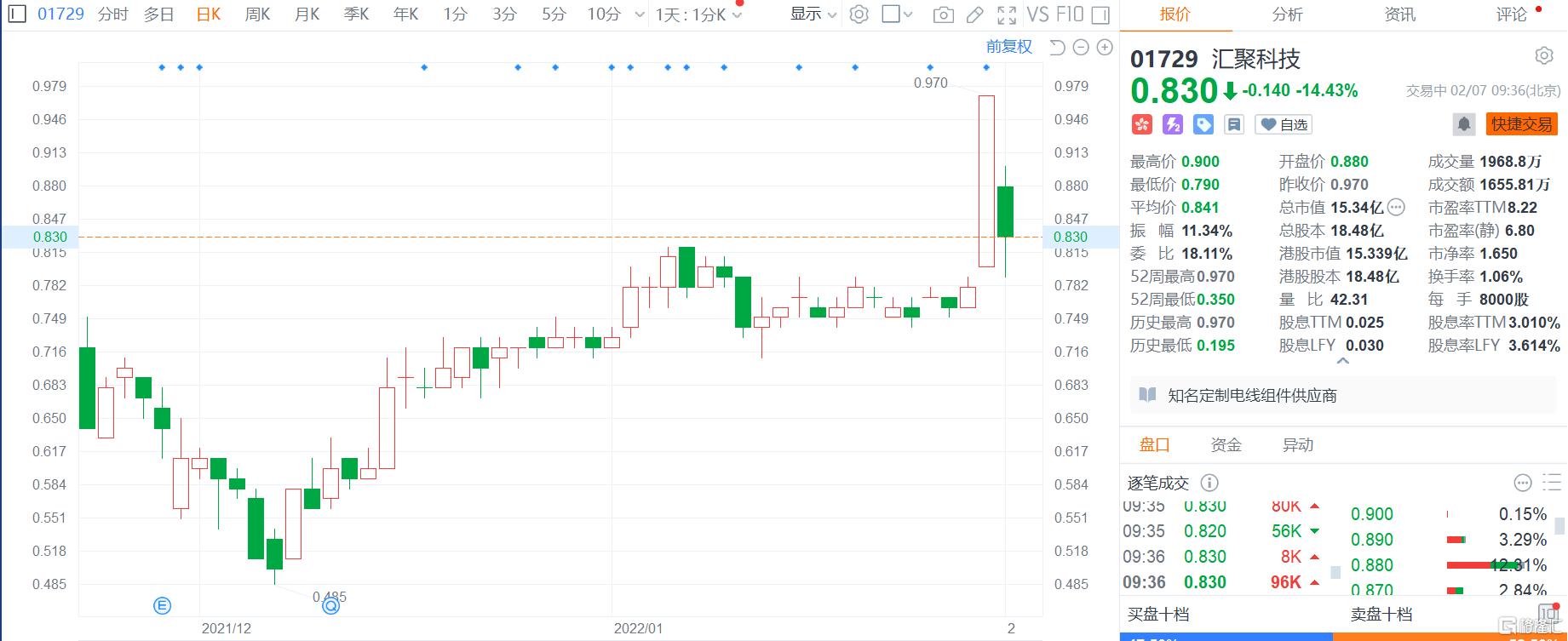1568x641 pixels.
Task: Select 1分 one-minute period
Action: pos(455,14)
